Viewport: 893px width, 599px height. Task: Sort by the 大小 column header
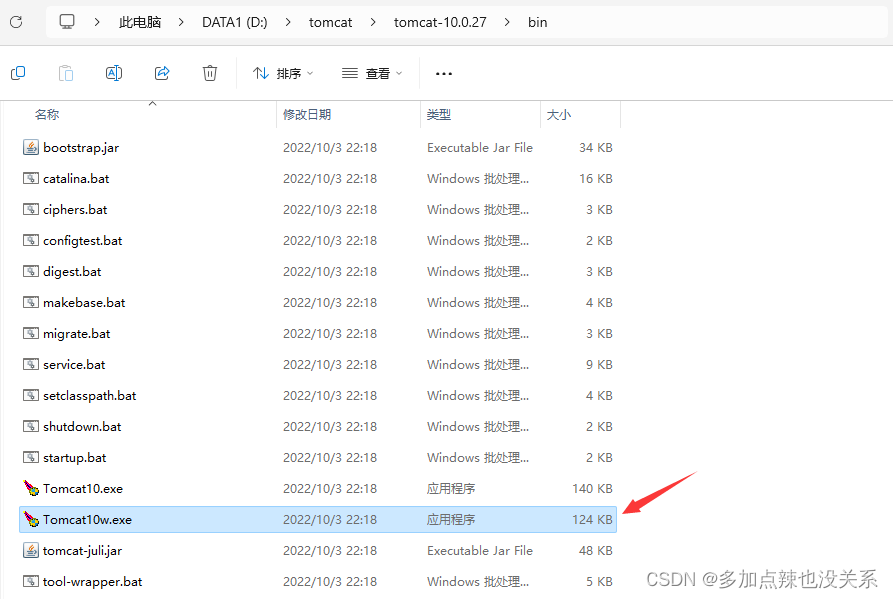[x=559, y=114]
